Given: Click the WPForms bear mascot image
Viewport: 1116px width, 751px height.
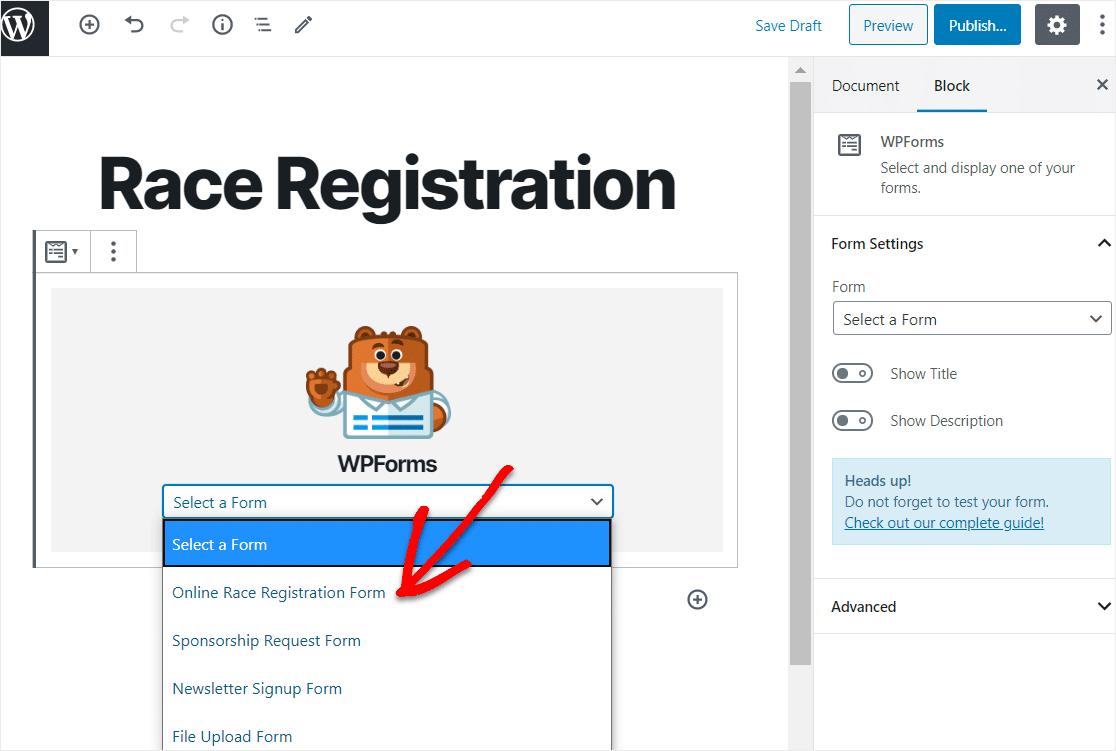Looking at the screenshot, I should pyautogui.click(x=379, y=382).
